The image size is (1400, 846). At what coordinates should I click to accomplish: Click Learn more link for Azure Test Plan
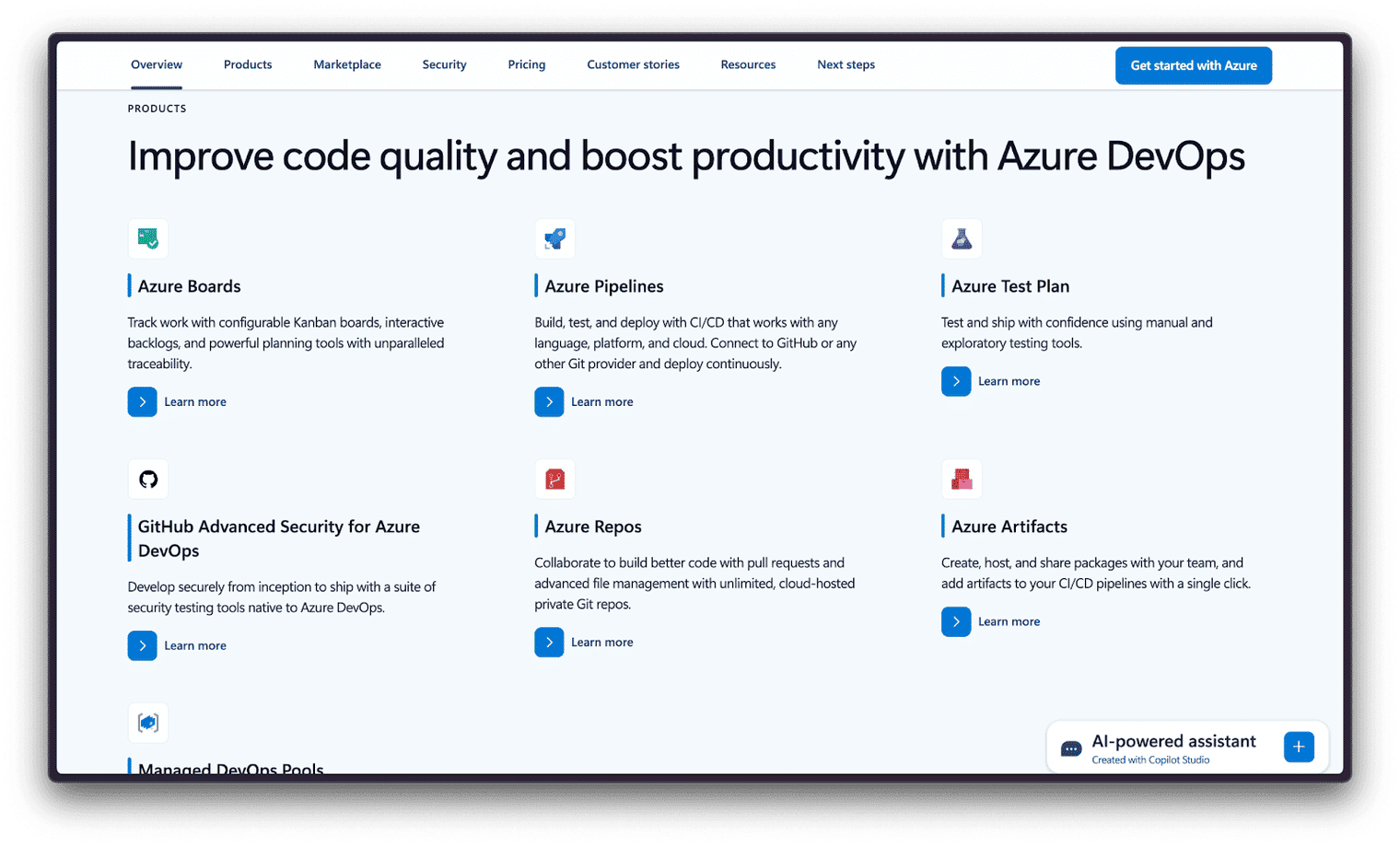(1009, 381)
